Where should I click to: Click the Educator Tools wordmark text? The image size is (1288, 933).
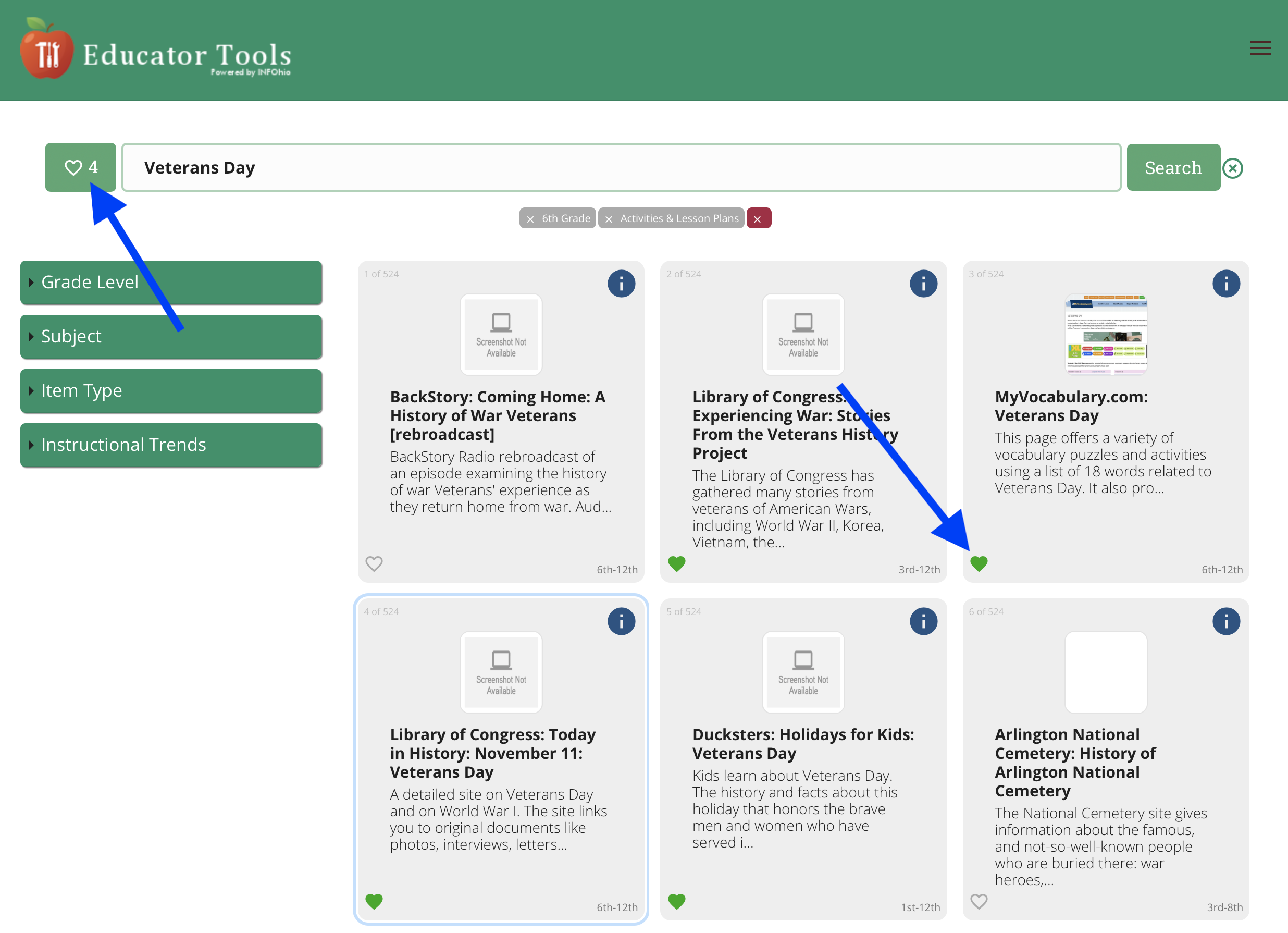pyautogui.click(x=187, y=56)
